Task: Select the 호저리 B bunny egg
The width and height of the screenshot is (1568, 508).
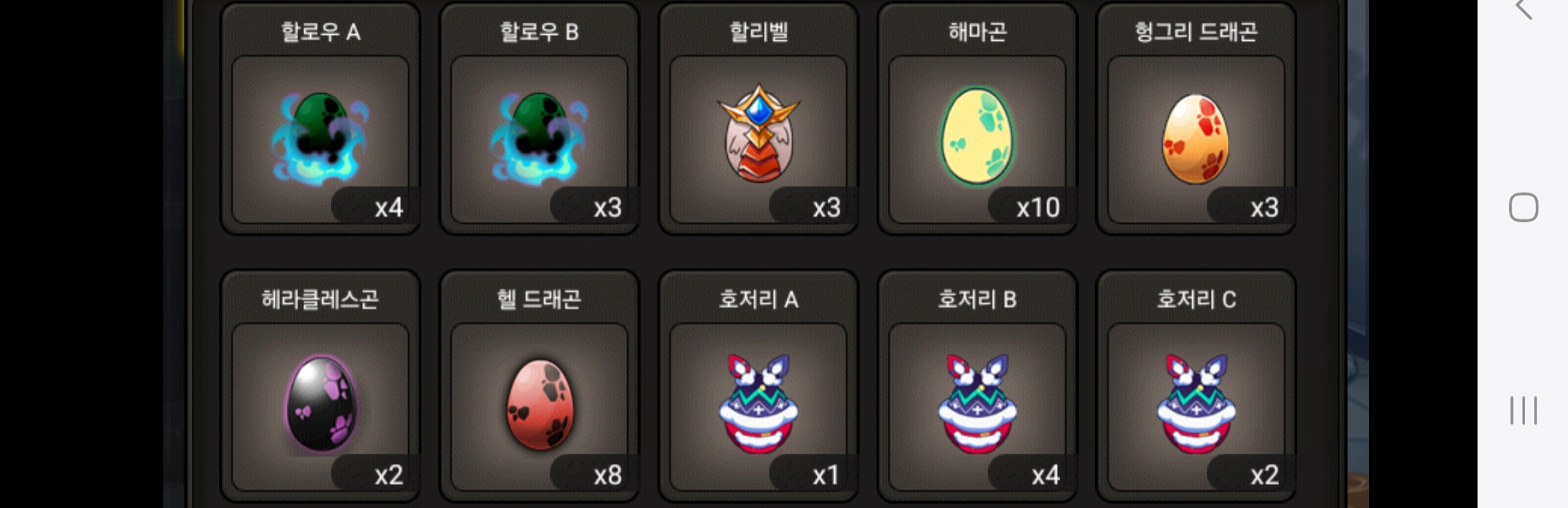Action: (x=977, y=403)
